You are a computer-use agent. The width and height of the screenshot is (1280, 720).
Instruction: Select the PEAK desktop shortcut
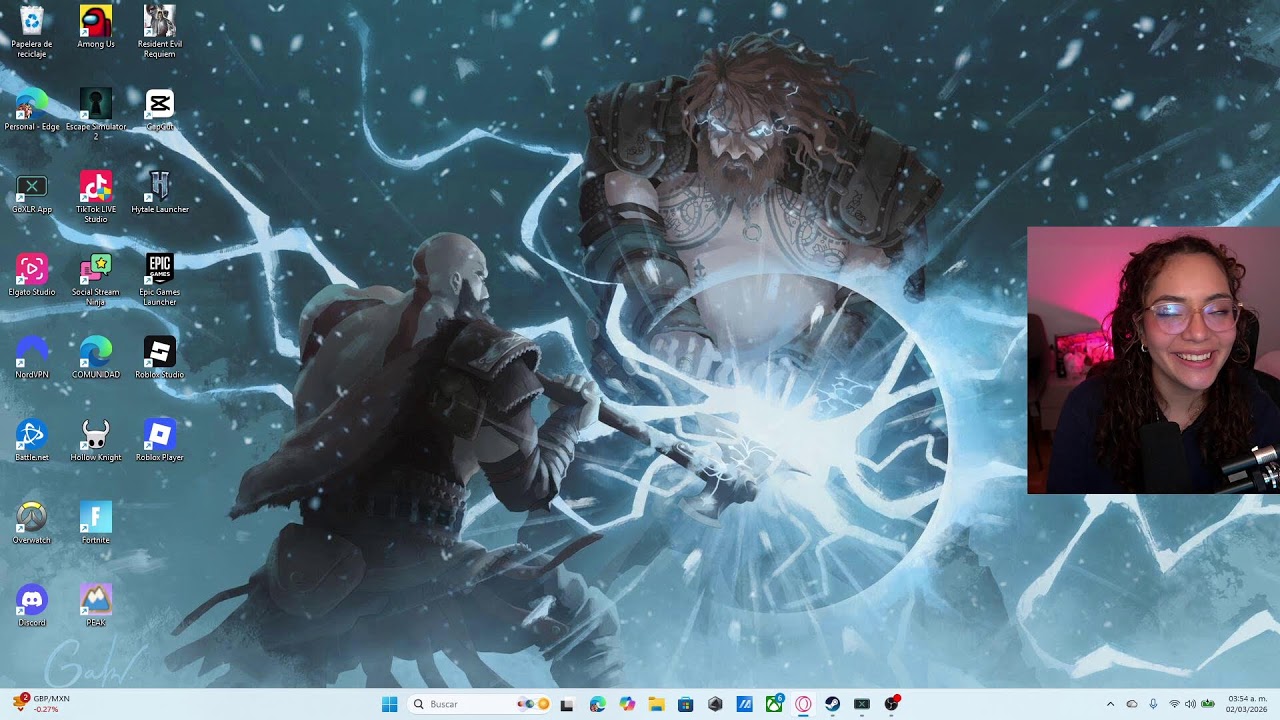(x=96, y=606)
